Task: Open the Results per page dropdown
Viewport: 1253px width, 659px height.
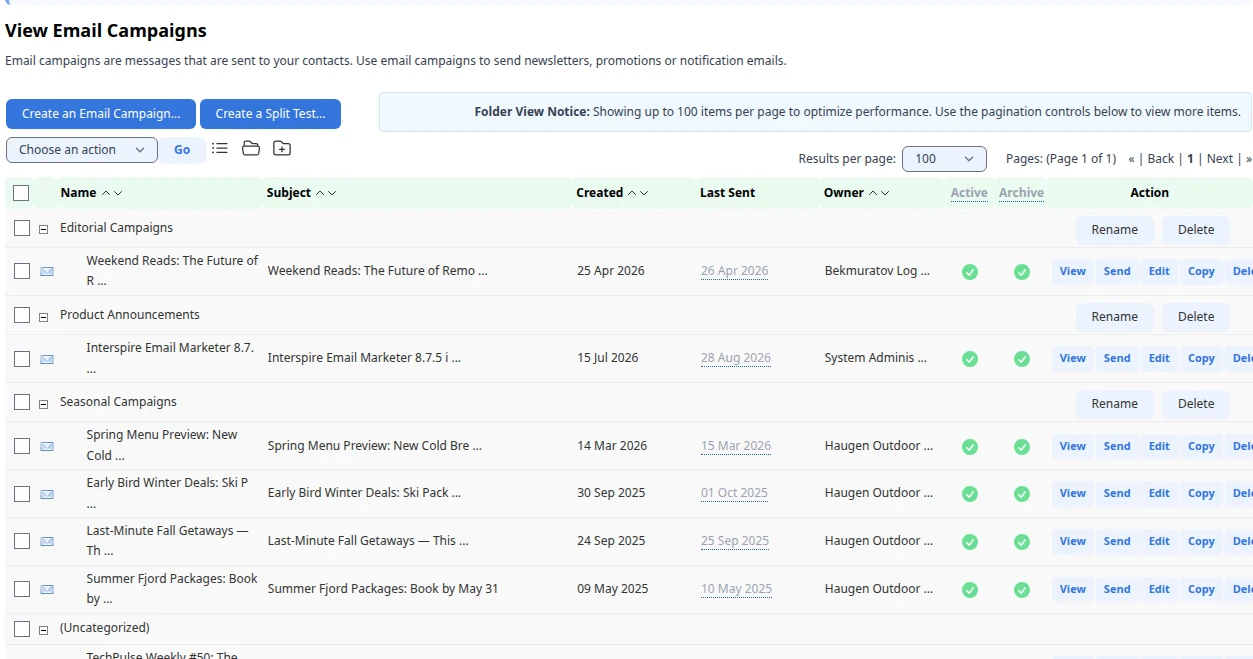Action: [x=944, y=159]
